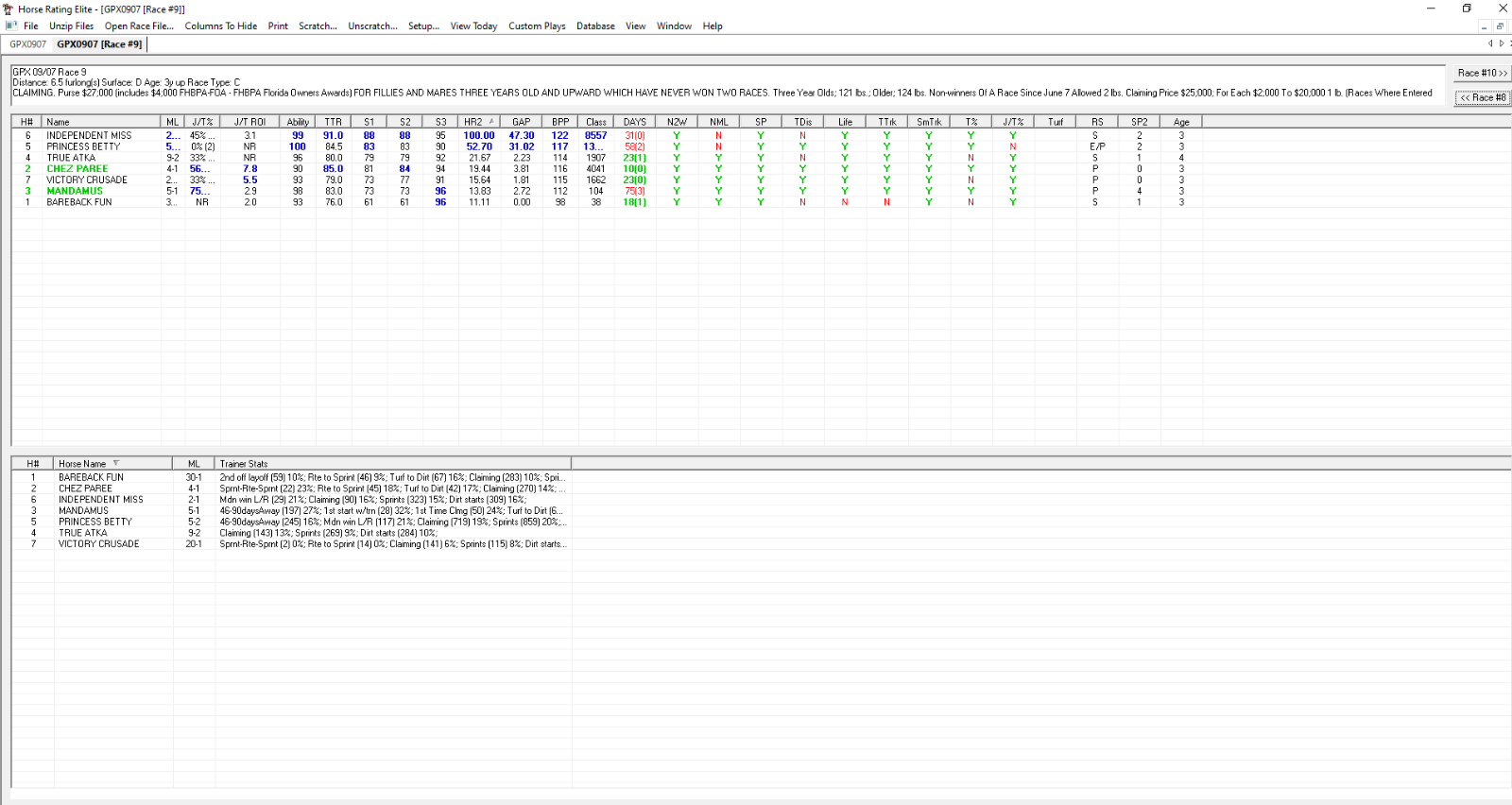This screenshot has width=1512, height=805.
Task: Click the Class column header
Action: (596, 122)
